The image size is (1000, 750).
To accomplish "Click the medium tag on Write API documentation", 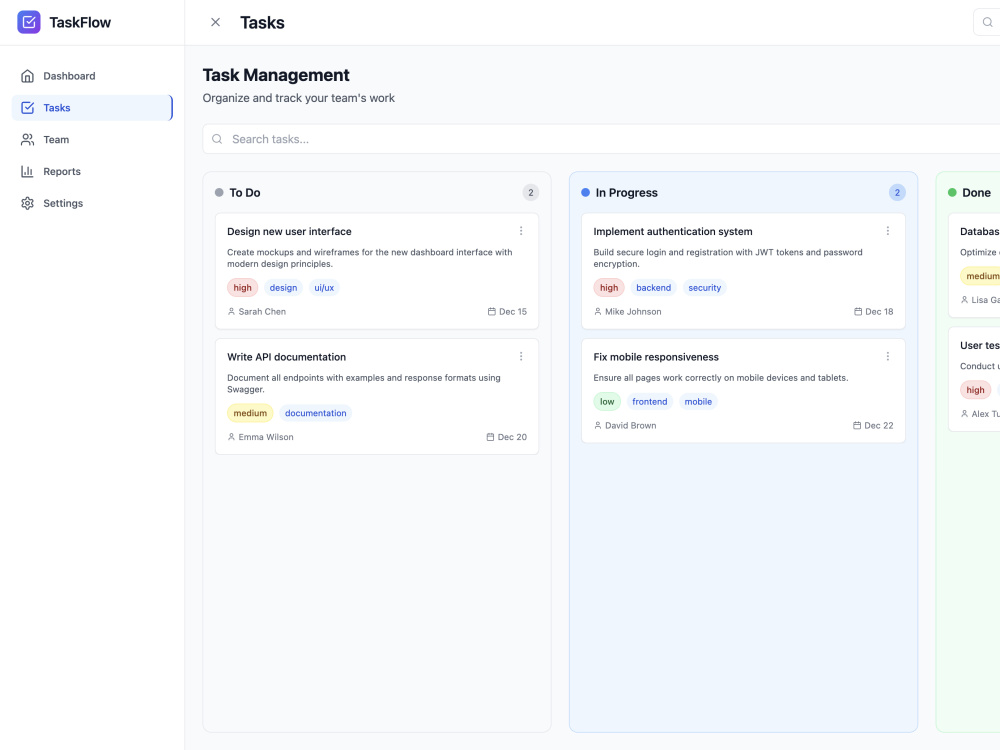I will point(250,413).
